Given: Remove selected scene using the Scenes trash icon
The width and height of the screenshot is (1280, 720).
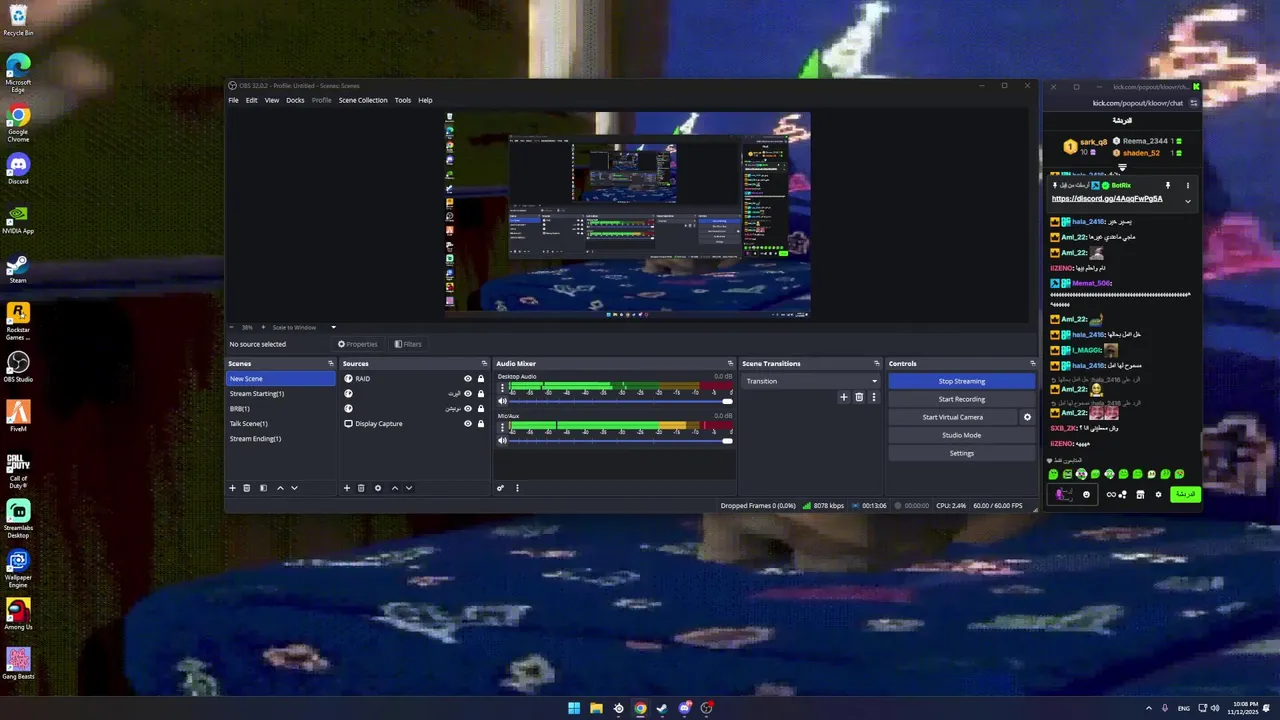Looking at the screenshot, I should [247, 488].
